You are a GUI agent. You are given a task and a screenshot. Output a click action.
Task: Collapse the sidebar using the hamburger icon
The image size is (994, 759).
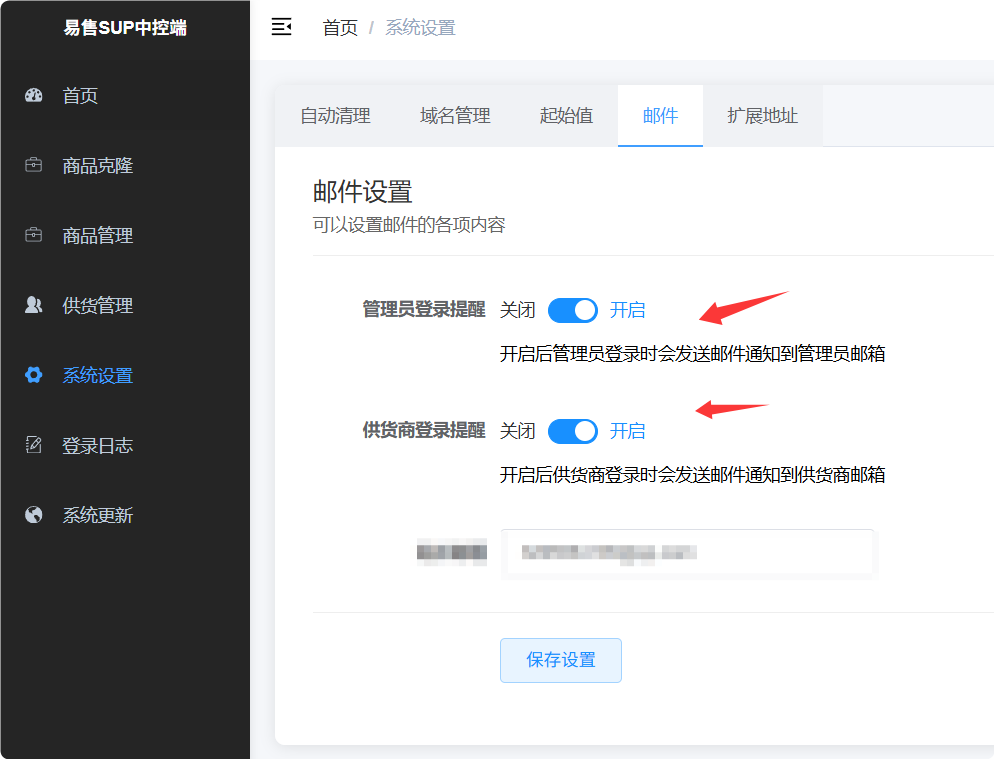pyautogui.click(x=281, y=27)
